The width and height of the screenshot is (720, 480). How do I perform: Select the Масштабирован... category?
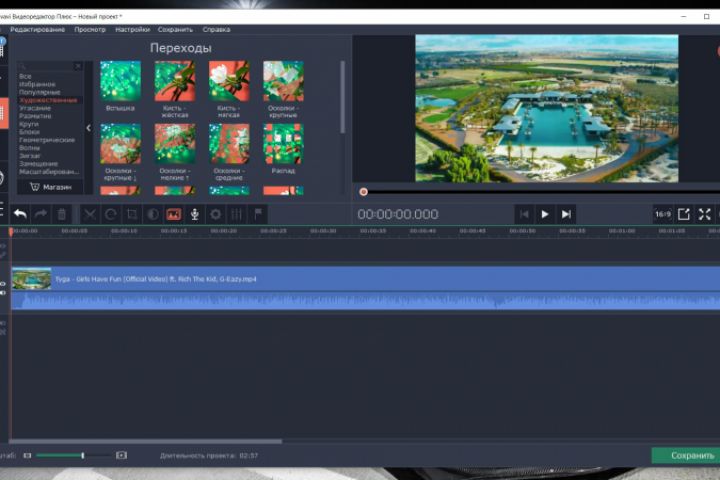[x=49, y=171]
